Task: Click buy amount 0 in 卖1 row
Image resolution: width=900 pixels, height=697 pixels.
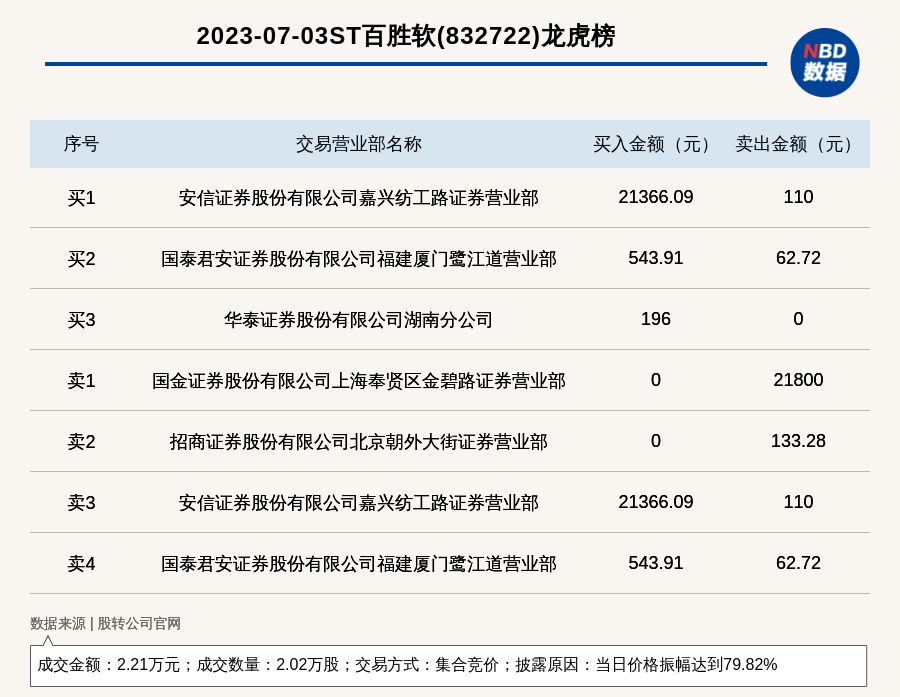Action: (x=655, y=380)
